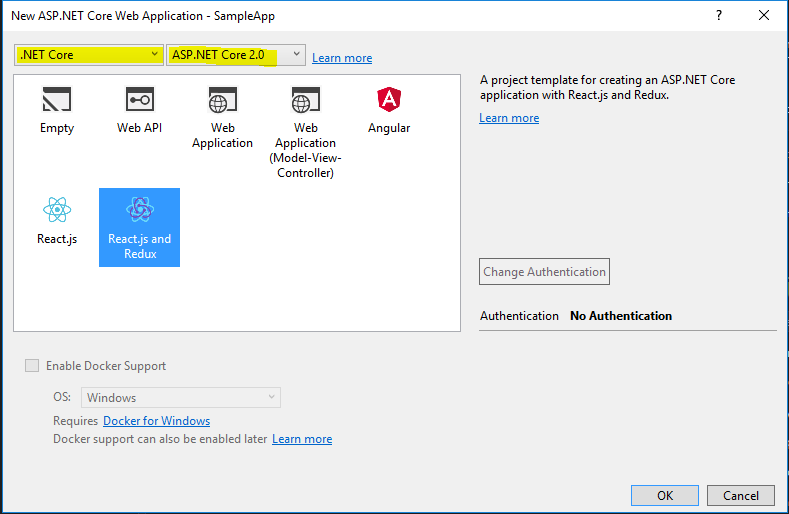Select the Empty project template icon

57,100
